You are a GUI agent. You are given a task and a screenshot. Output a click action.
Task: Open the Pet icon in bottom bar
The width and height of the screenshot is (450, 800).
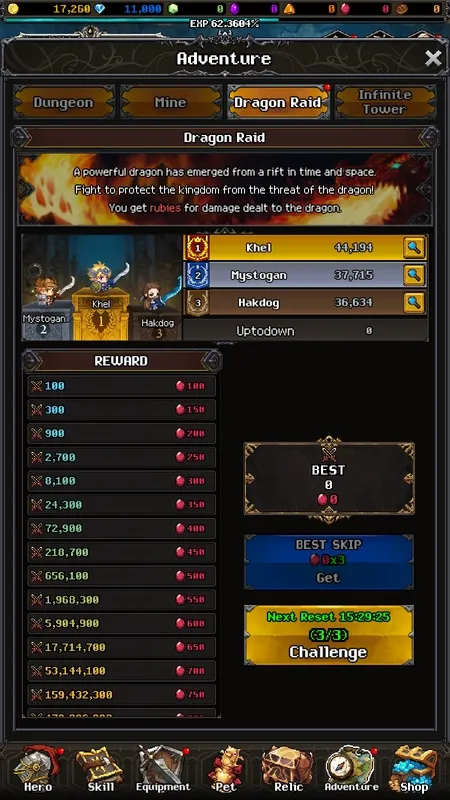(x=226, y=769)
